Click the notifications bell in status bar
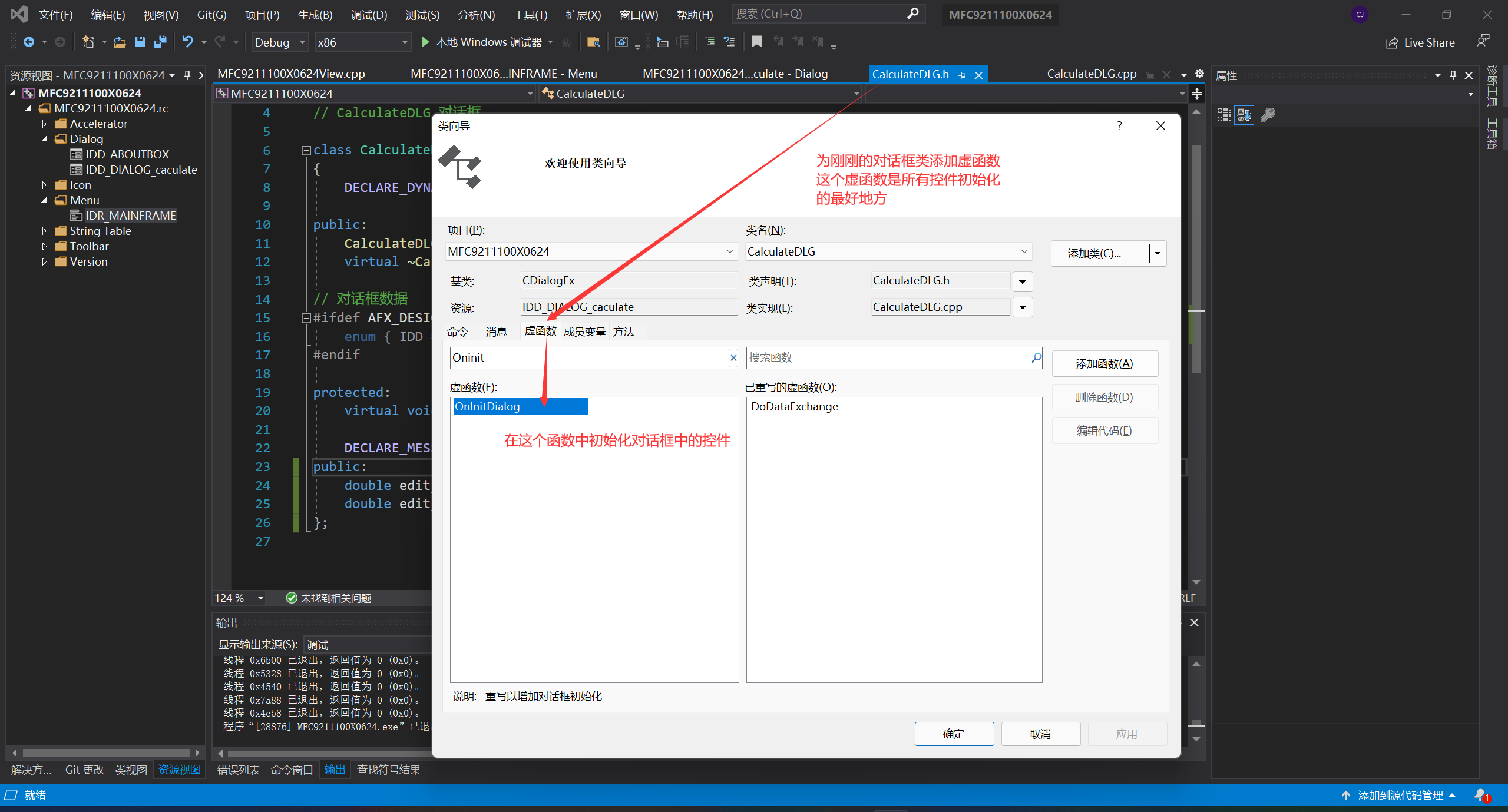The width and height of the screenshot is (1508, 812). 1481,795
